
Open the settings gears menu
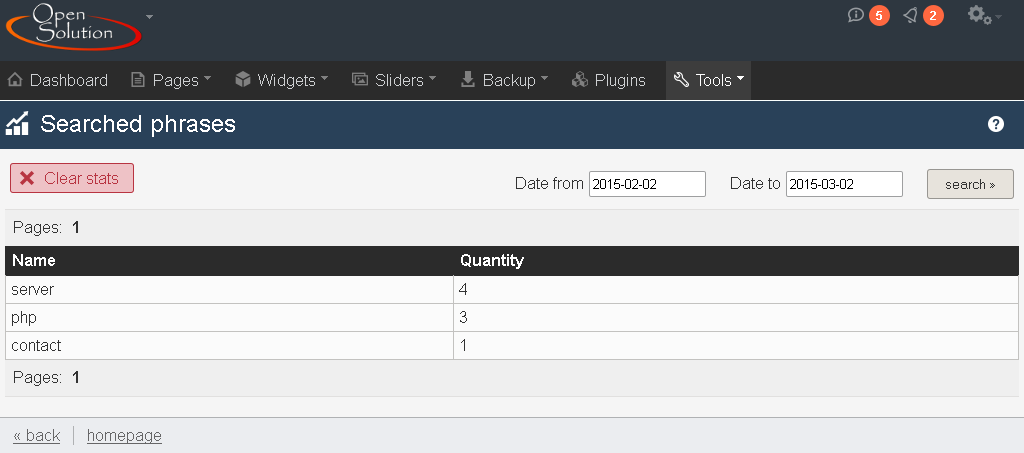982,15
